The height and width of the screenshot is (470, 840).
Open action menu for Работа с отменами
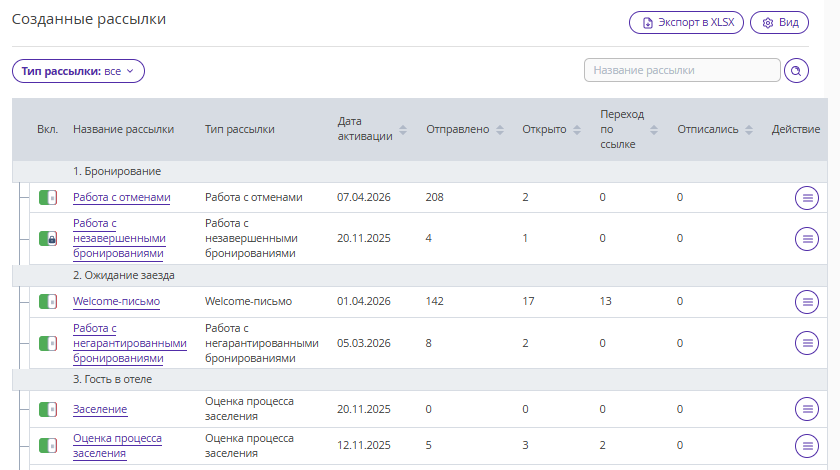click(x=806, y=198)
